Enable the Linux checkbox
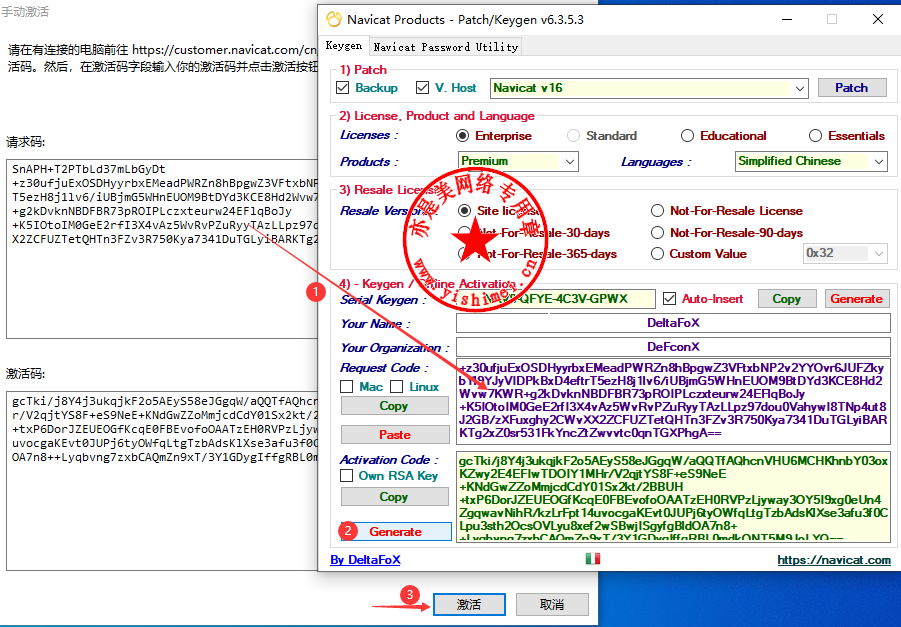 pyautogui.click(x=396, y=387)
